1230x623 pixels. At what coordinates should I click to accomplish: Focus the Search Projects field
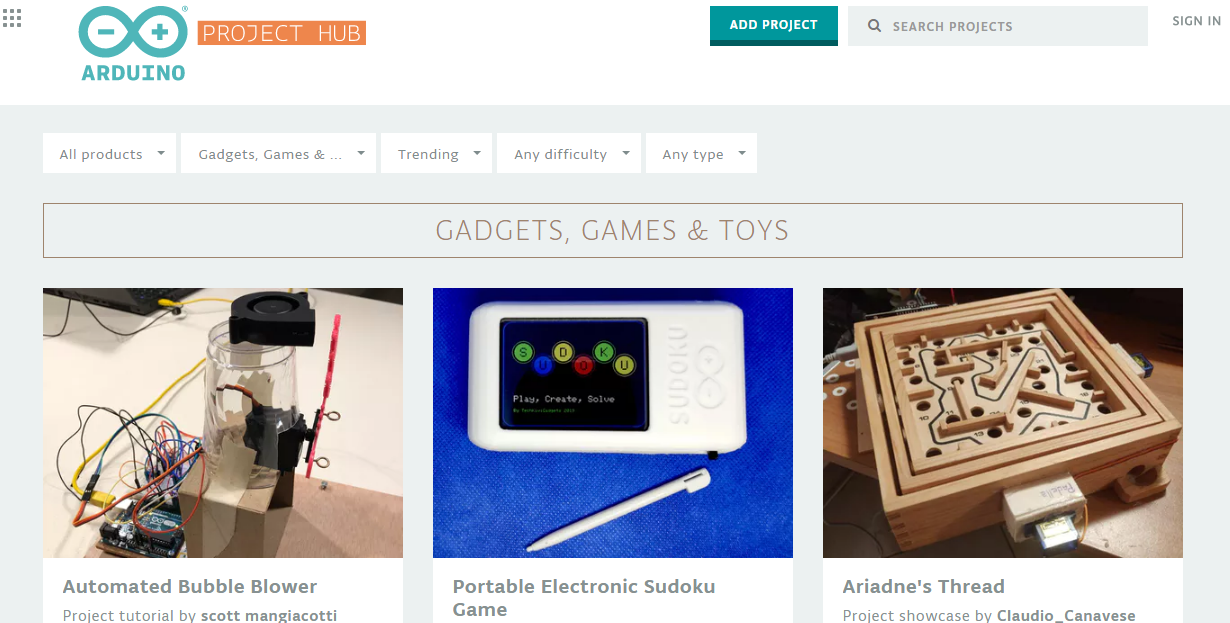coord(998,26)
